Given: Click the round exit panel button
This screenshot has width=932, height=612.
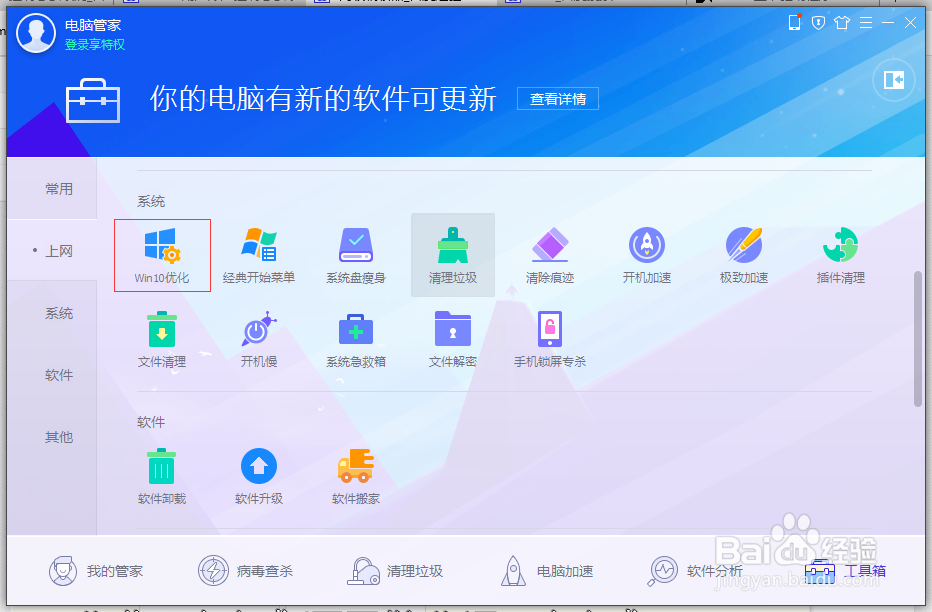Looking at the screenshot, I should pyautogui.click(x=893, y=80).
